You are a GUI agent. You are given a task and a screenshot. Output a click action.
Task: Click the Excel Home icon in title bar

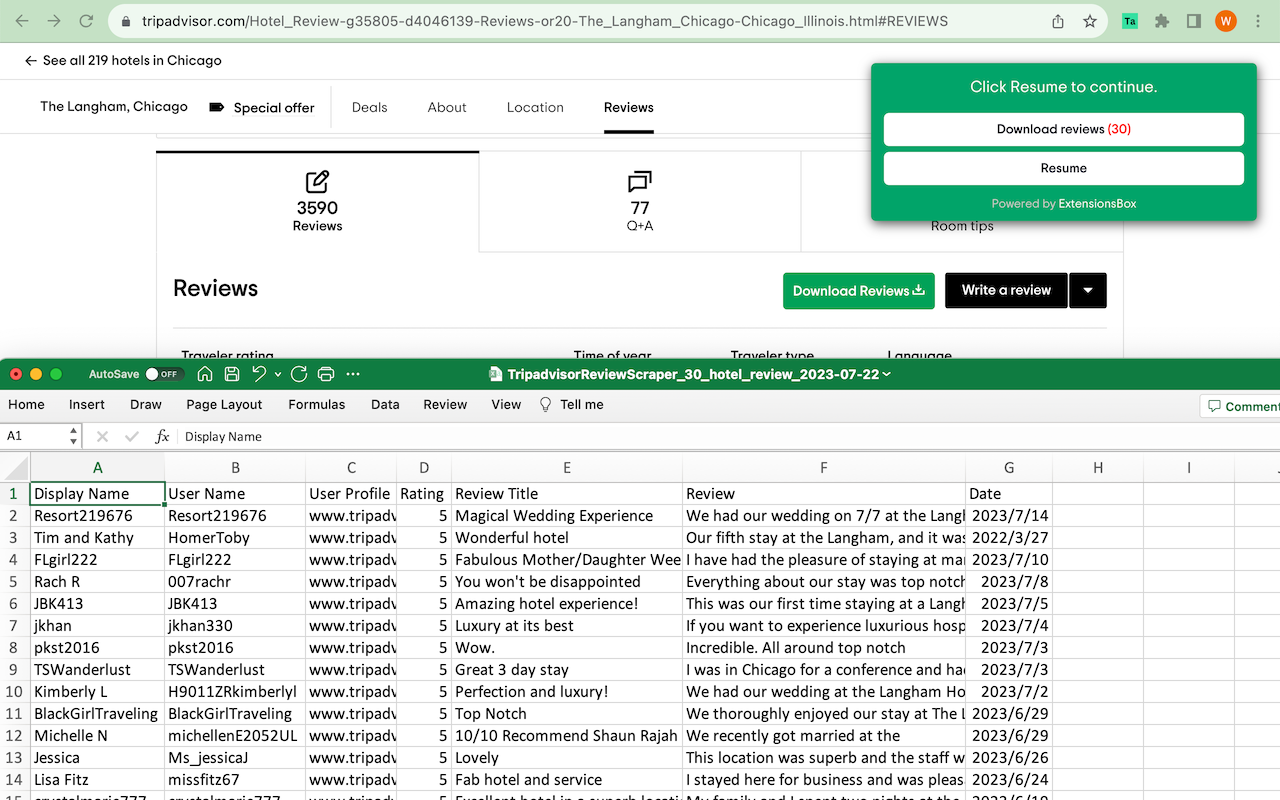pos(205,374)
